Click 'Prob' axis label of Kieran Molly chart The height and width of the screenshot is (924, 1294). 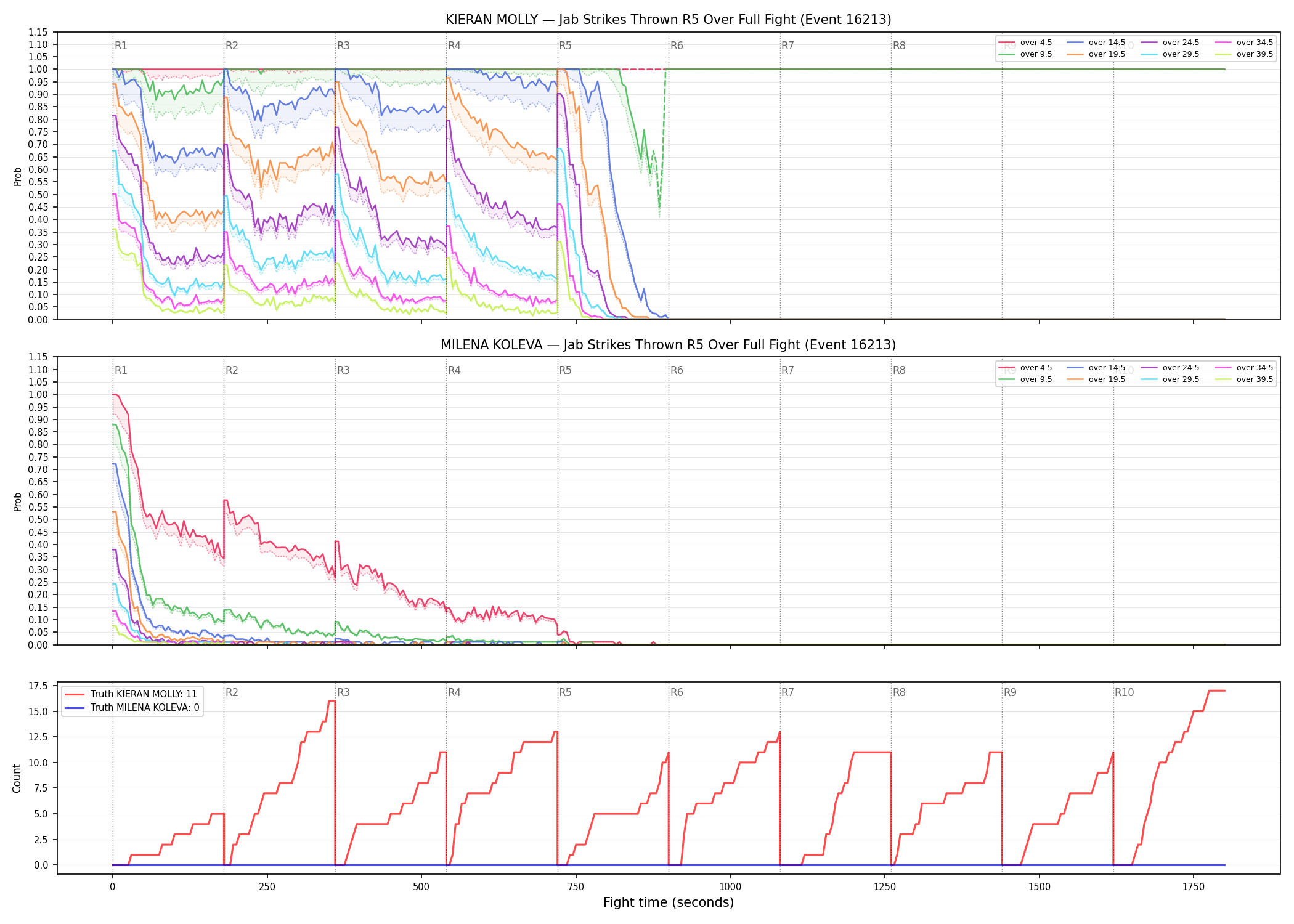click(x=18, y=177)
